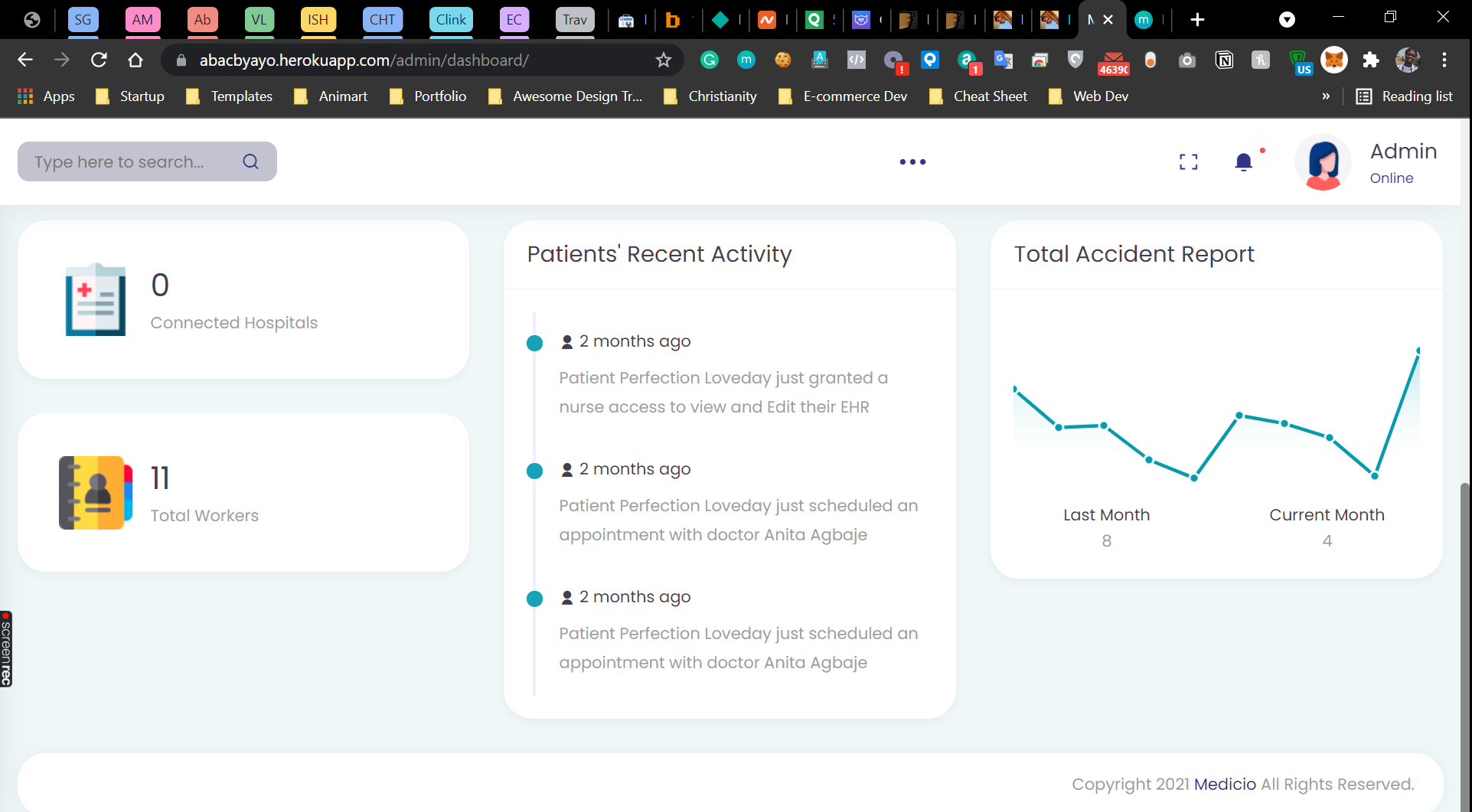Switch to the Clink tab group
Viewport: 1472px width, 812px height.
451,20
